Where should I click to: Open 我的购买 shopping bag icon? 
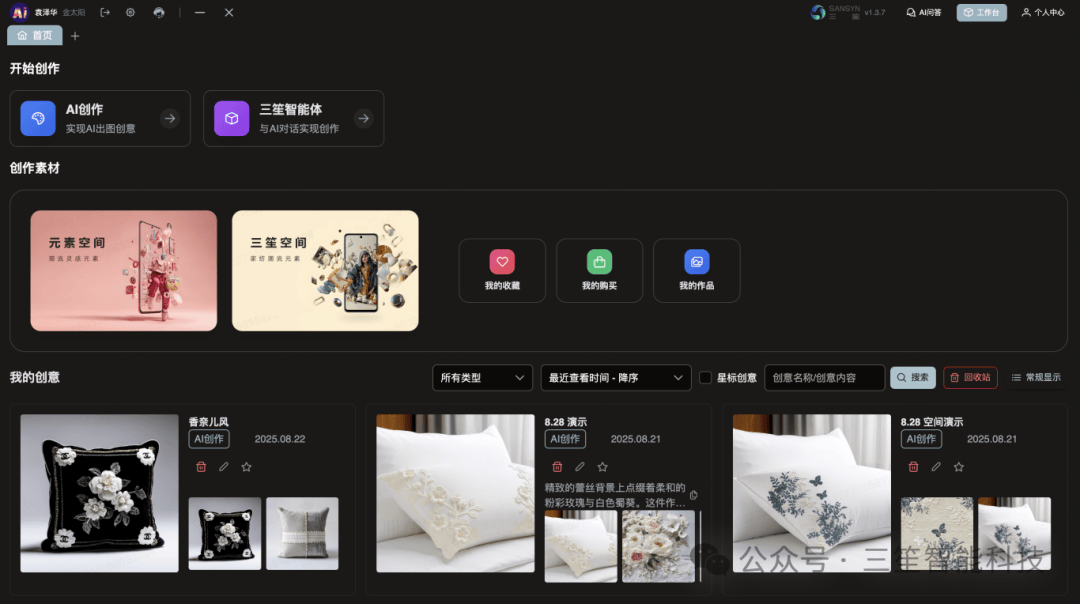599,262
